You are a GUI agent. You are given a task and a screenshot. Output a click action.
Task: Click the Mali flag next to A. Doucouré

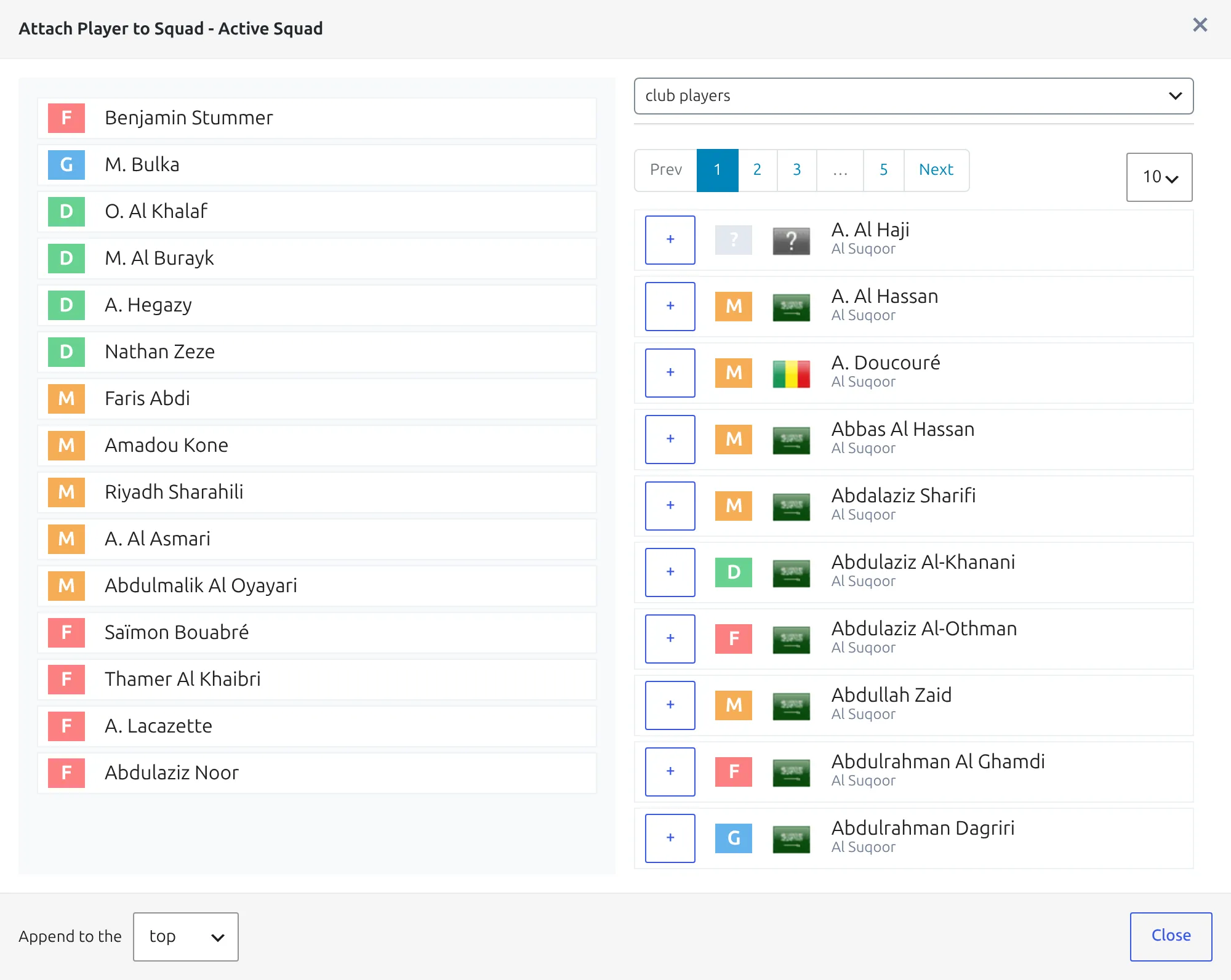[x=791, y=374]
